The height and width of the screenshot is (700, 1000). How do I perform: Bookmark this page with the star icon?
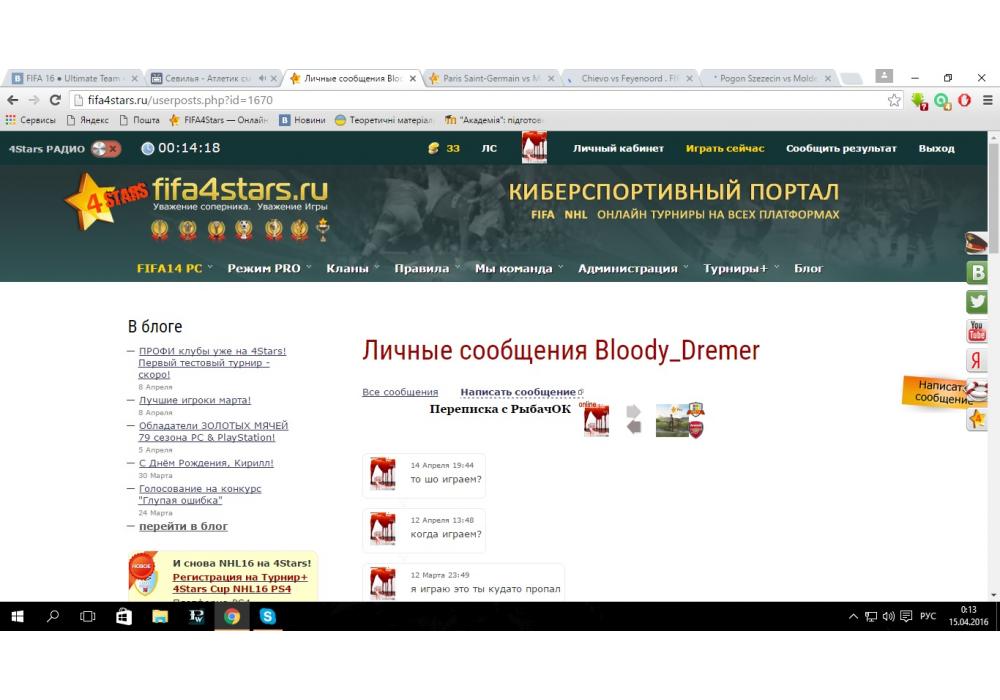pos(894,100)
